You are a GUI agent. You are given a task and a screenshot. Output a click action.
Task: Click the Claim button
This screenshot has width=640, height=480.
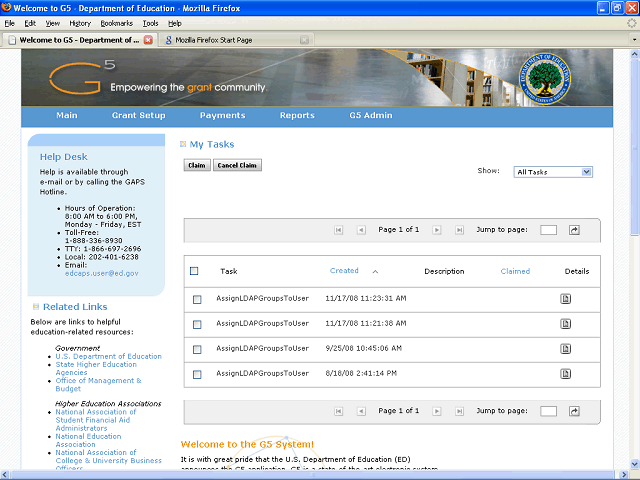pos(197,165)
